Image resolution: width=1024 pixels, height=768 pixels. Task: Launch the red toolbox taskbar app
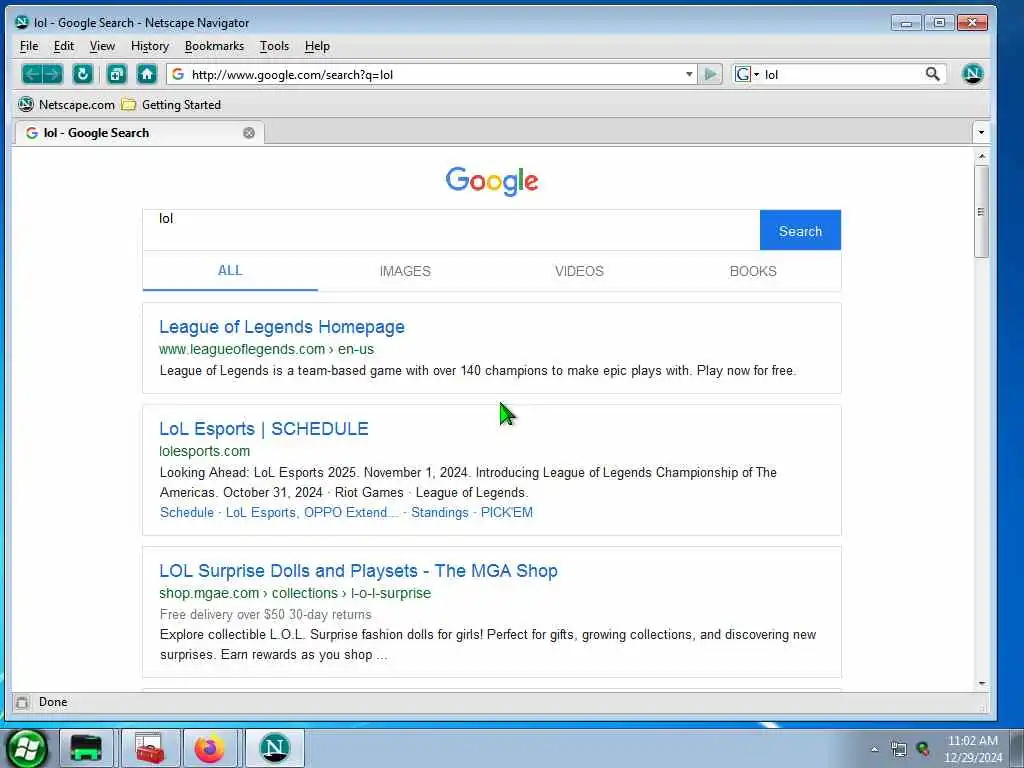tap(150, 748)
